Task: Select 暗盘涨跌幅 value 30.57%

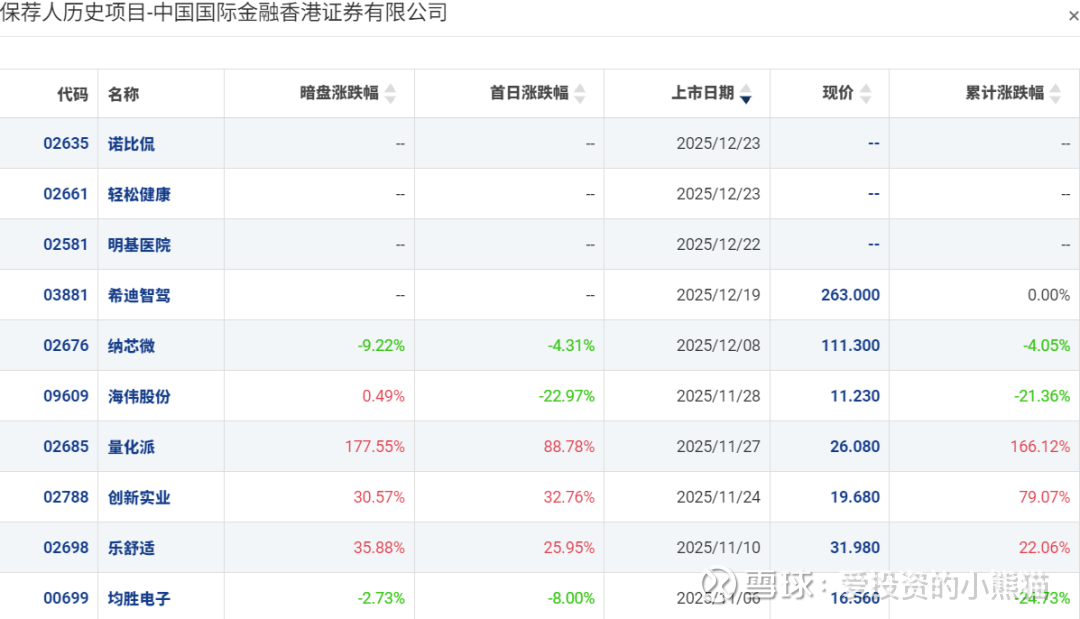Action: click(x=379, y=497)
